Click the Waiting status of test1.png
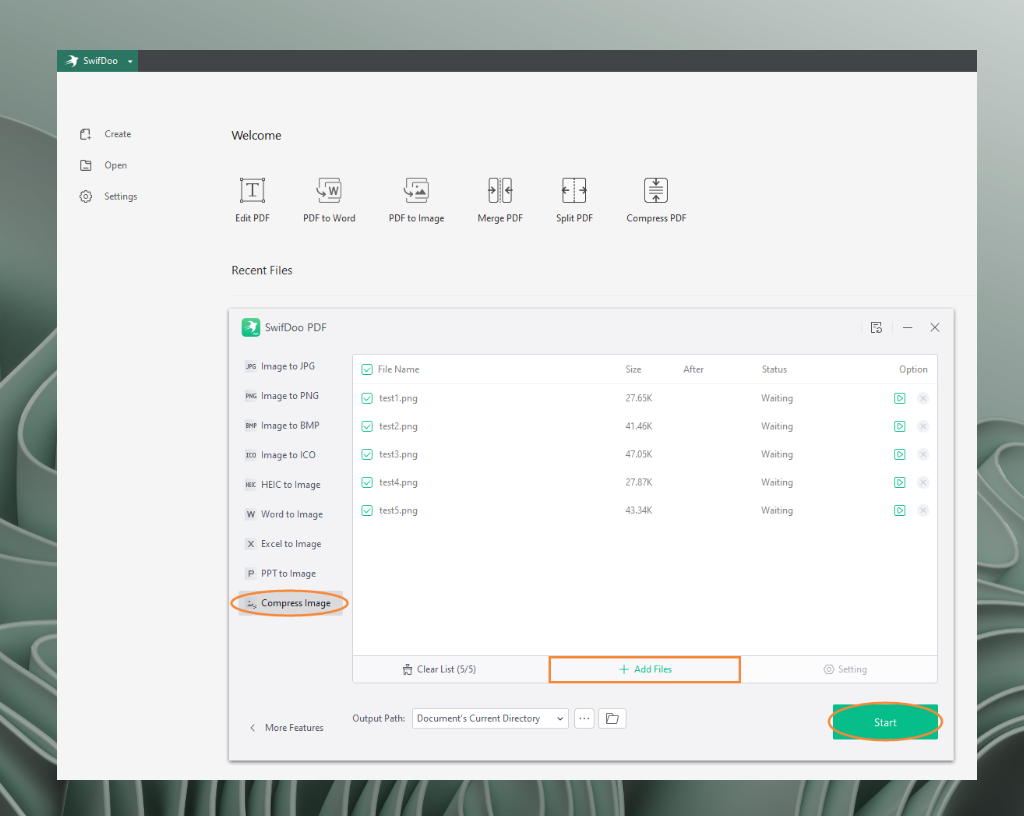The image size is (1024, 816). click(x=776, y=398)
